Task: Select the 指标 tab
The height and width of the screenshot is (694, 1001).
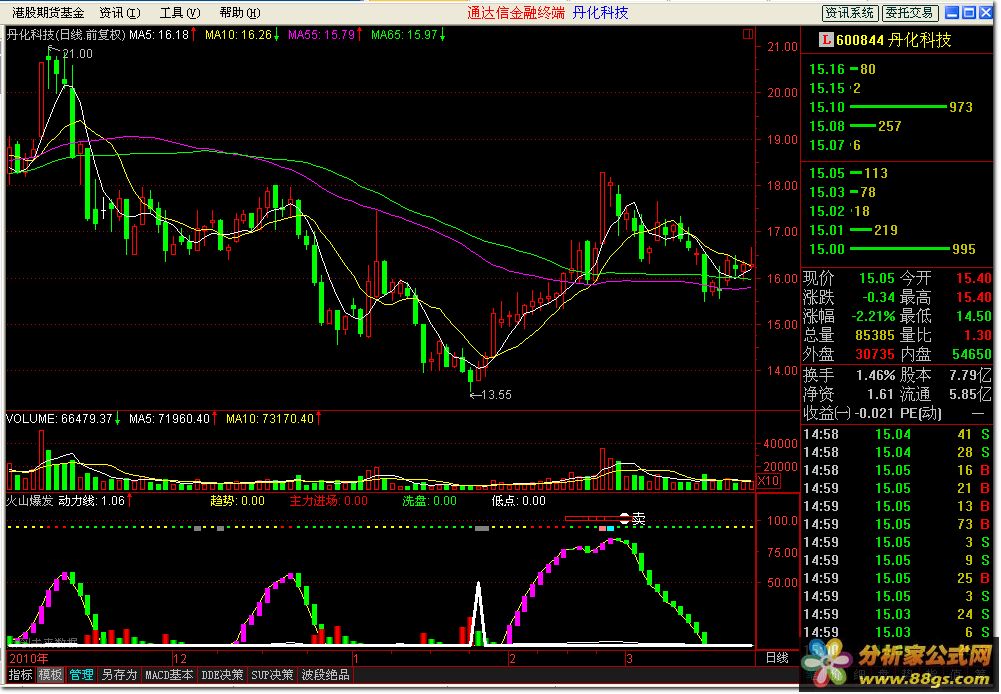Action: click(x=20, y=674)
